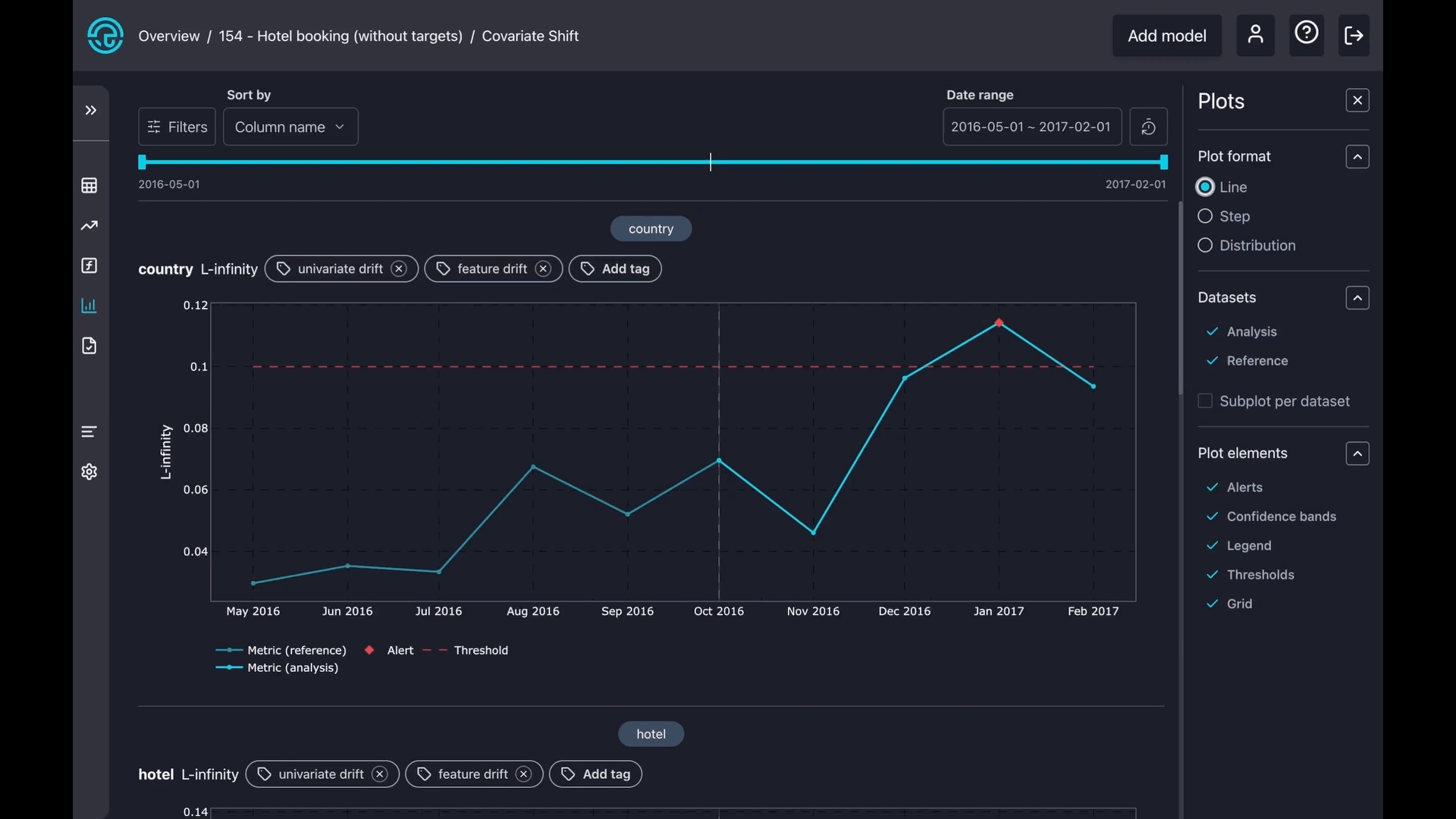Open the table view sidebar icon

(89, 186)
